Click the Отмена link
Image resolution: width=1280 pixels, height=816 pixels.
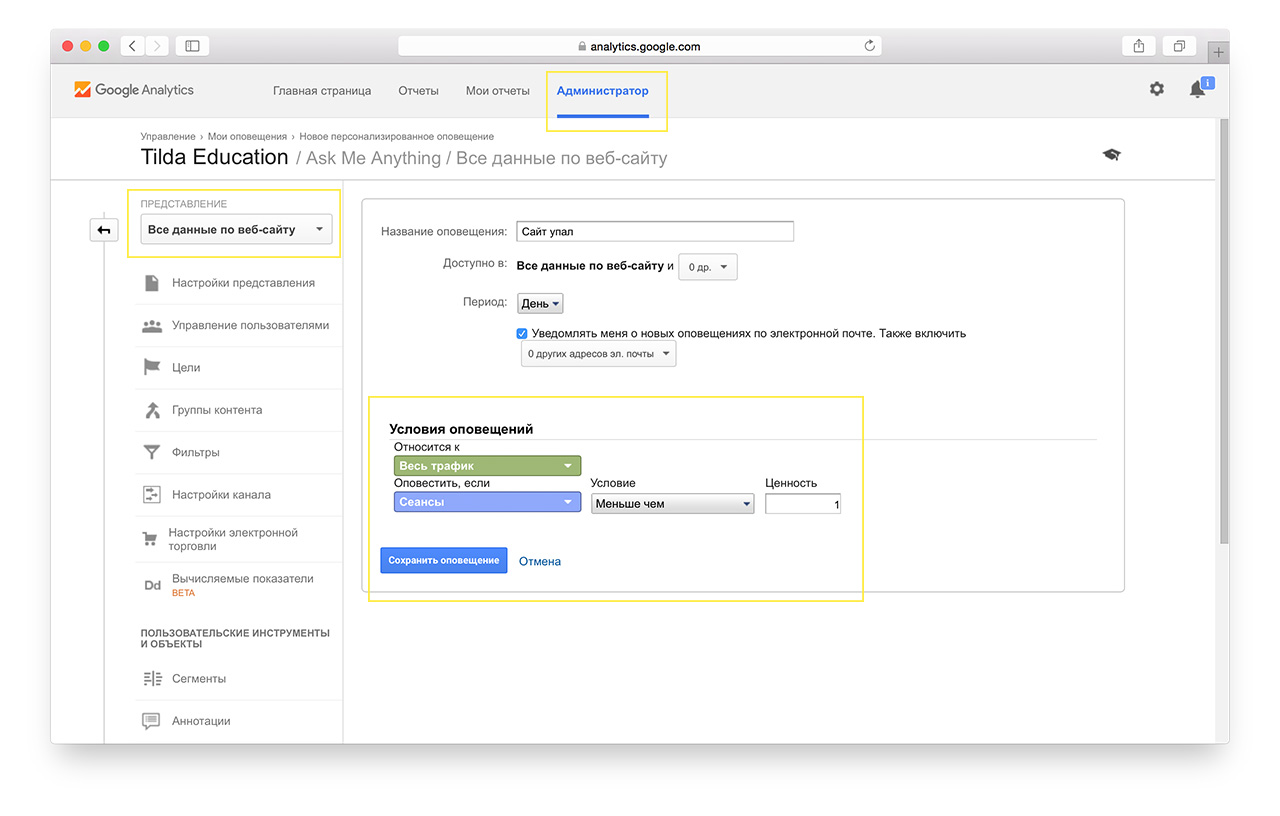tap(540, 562)
